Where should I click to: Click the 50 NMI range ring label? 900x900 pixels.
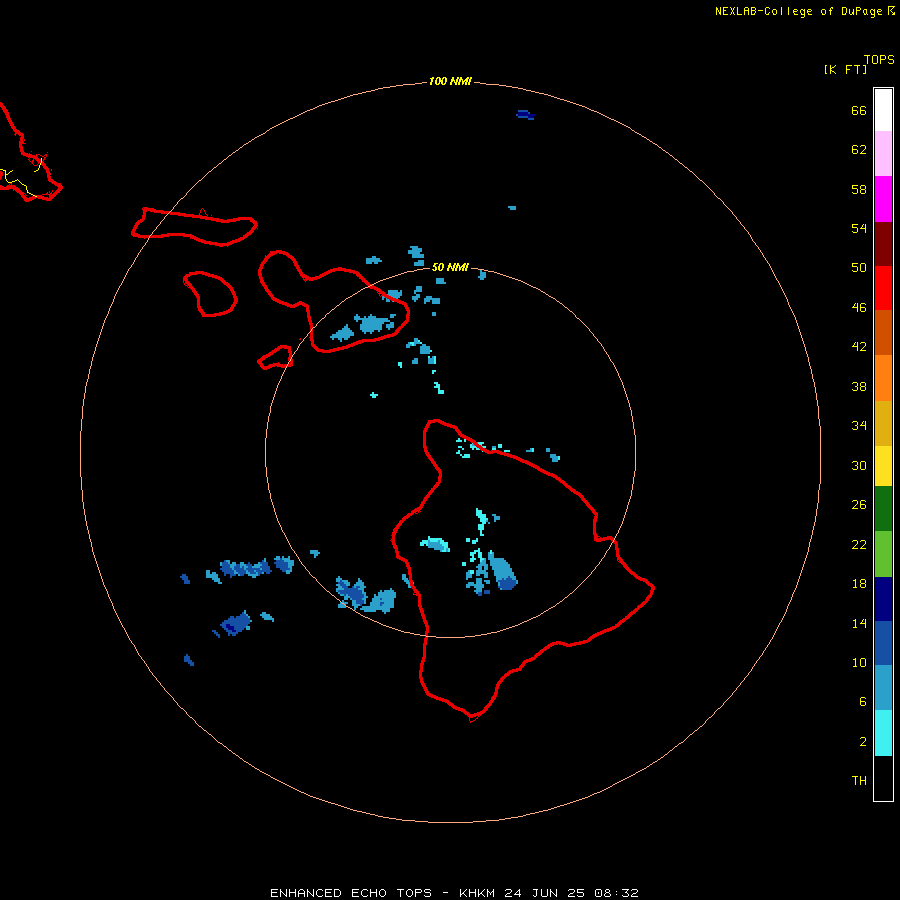(450, 267)
